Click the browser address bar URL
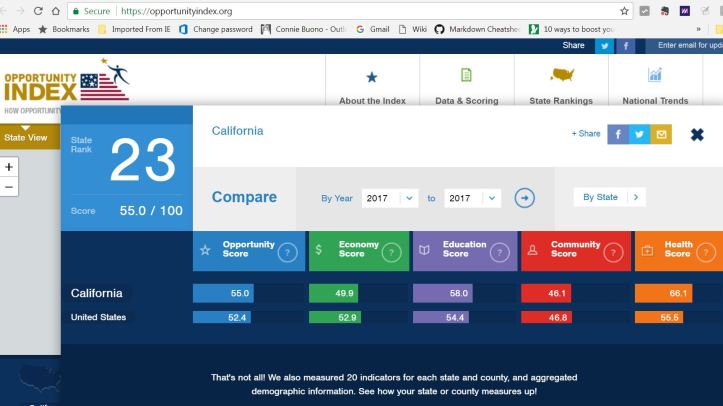The image size is (723, 406). click(x=177, y=11)
